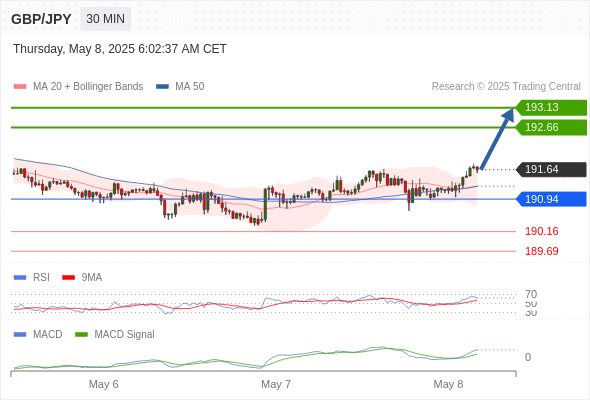The height and width of the screenshot is (400, 590).
Task: Click the GBP/JPY symbol title
Action: pos(41,19)
